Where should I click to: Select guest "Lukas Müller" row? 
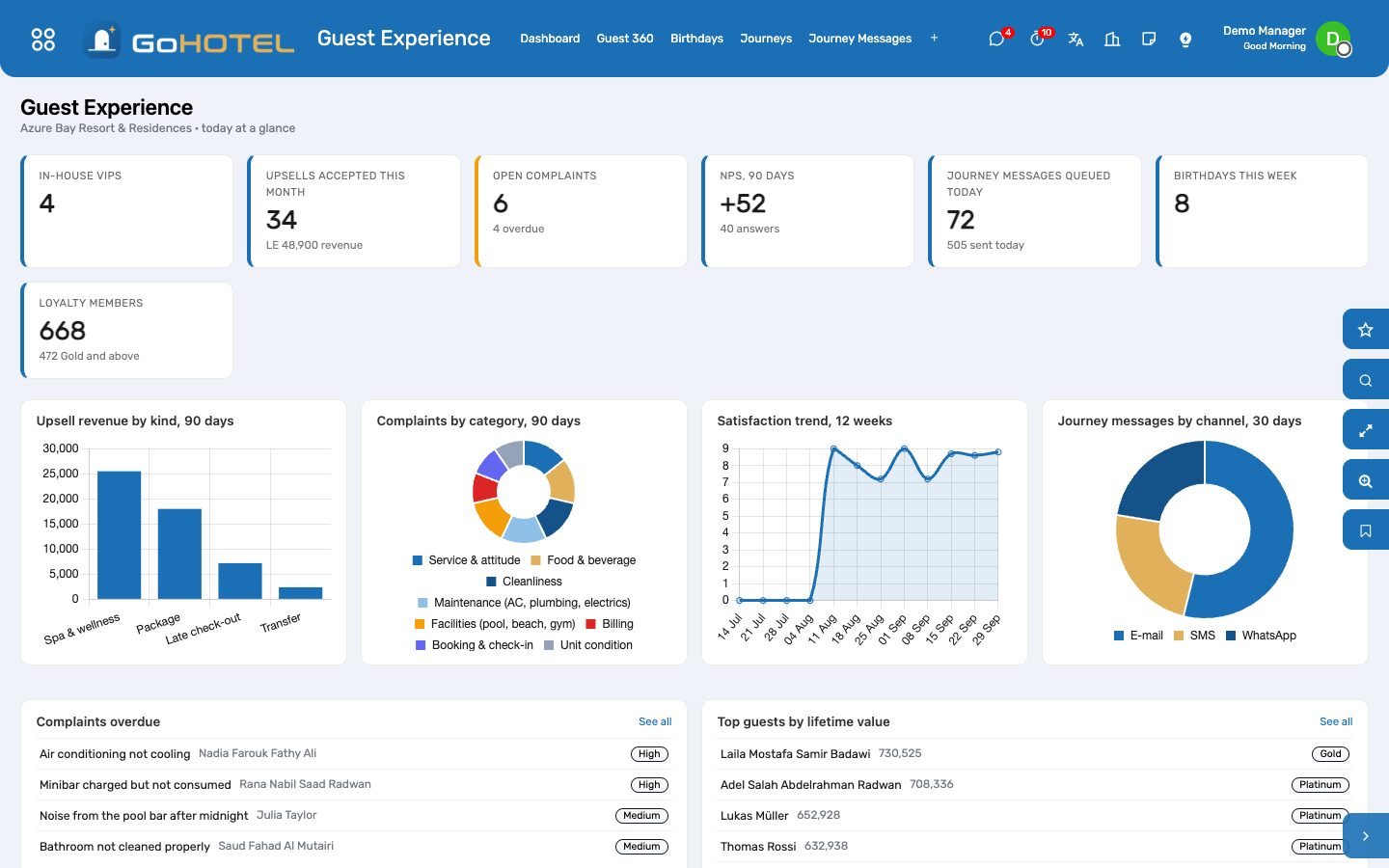[1035, 816]
